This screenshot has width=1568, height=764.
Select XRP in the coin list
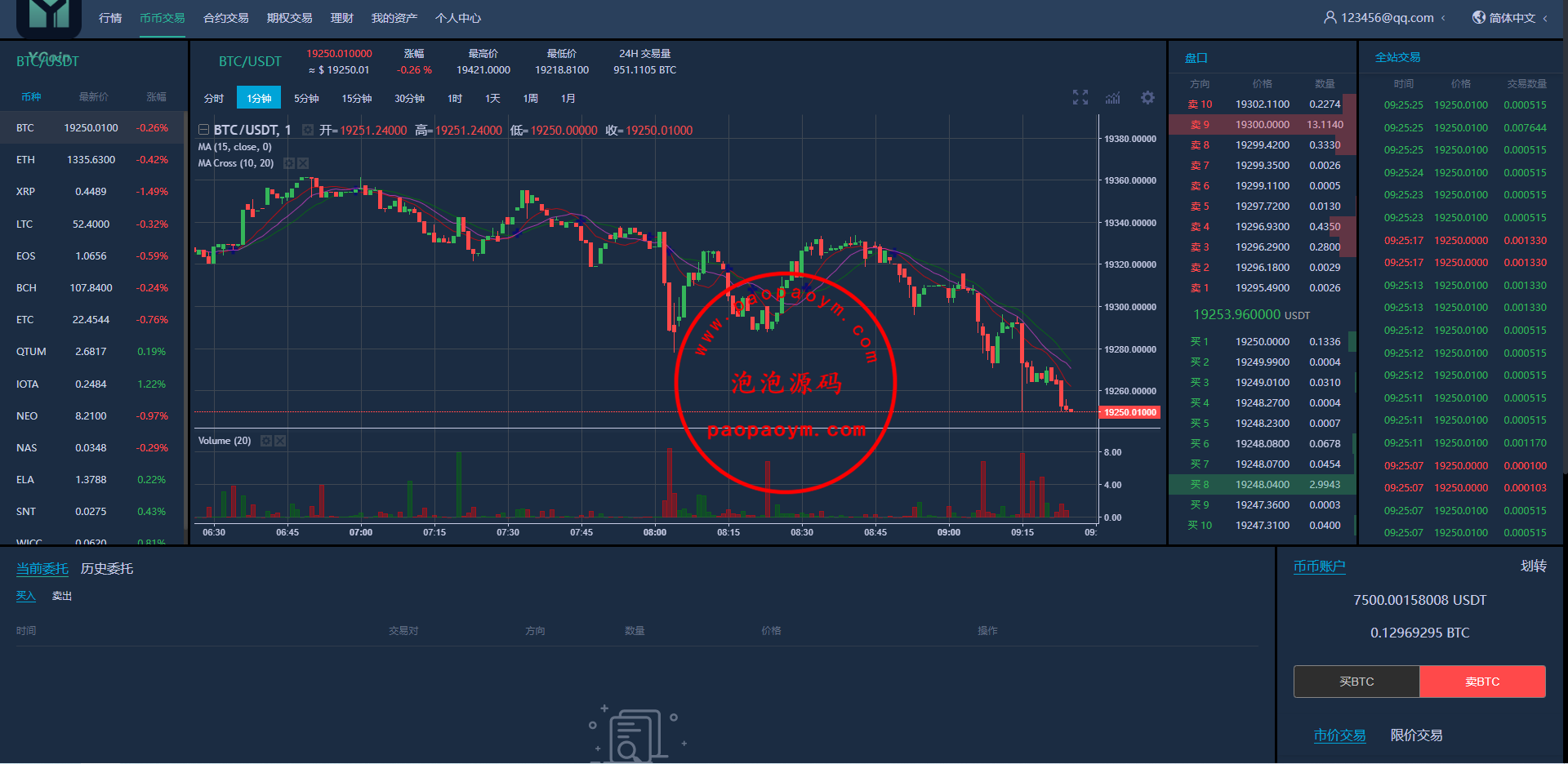[93, 192]
